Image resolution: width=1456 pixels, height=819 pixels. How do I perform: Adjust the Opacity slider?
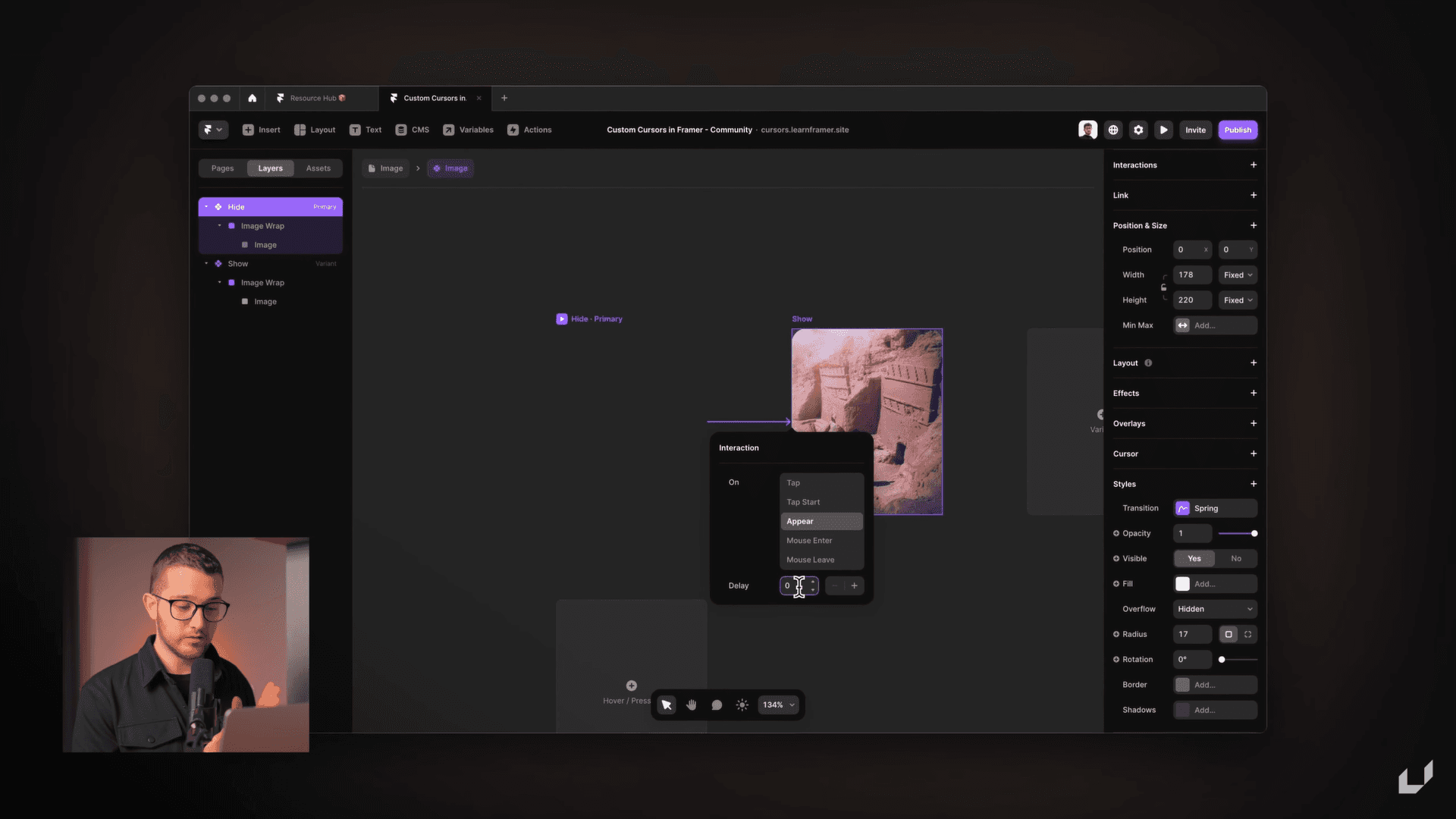(x=1238, y=534)
